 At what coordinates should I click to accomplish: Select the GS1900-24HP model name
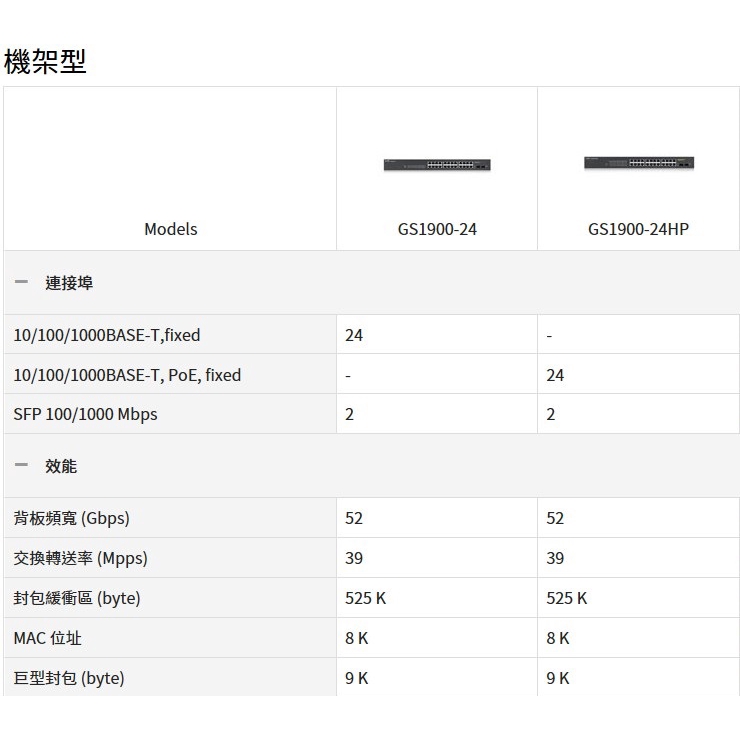click(638, 229)
